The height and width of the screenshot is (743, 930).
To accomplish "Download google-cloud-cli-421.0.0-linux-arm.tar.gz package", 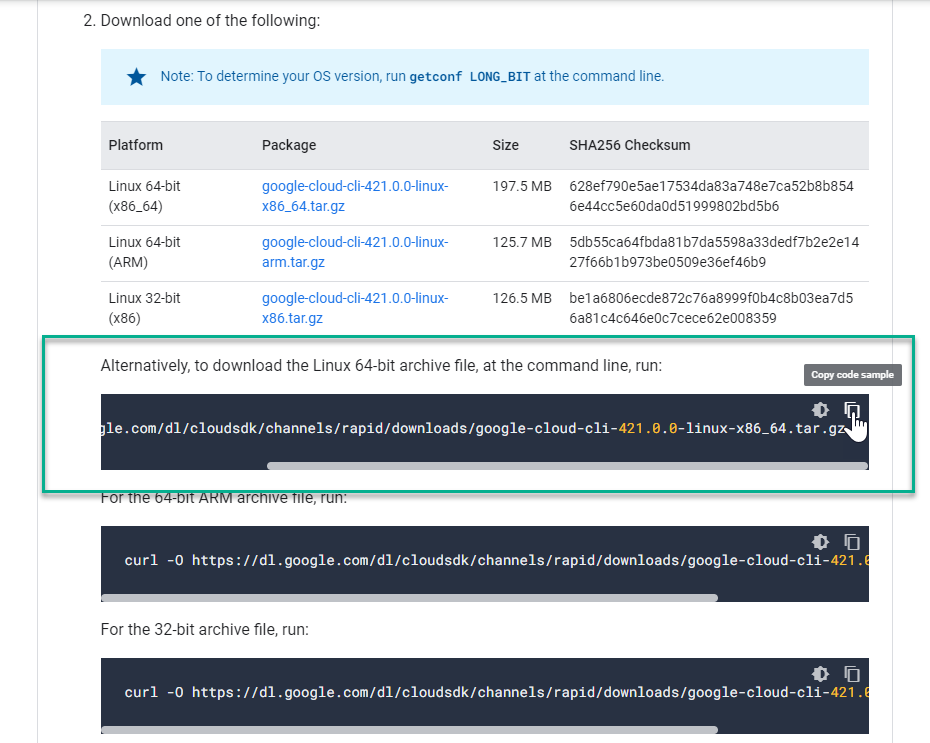I will (355, 252).
